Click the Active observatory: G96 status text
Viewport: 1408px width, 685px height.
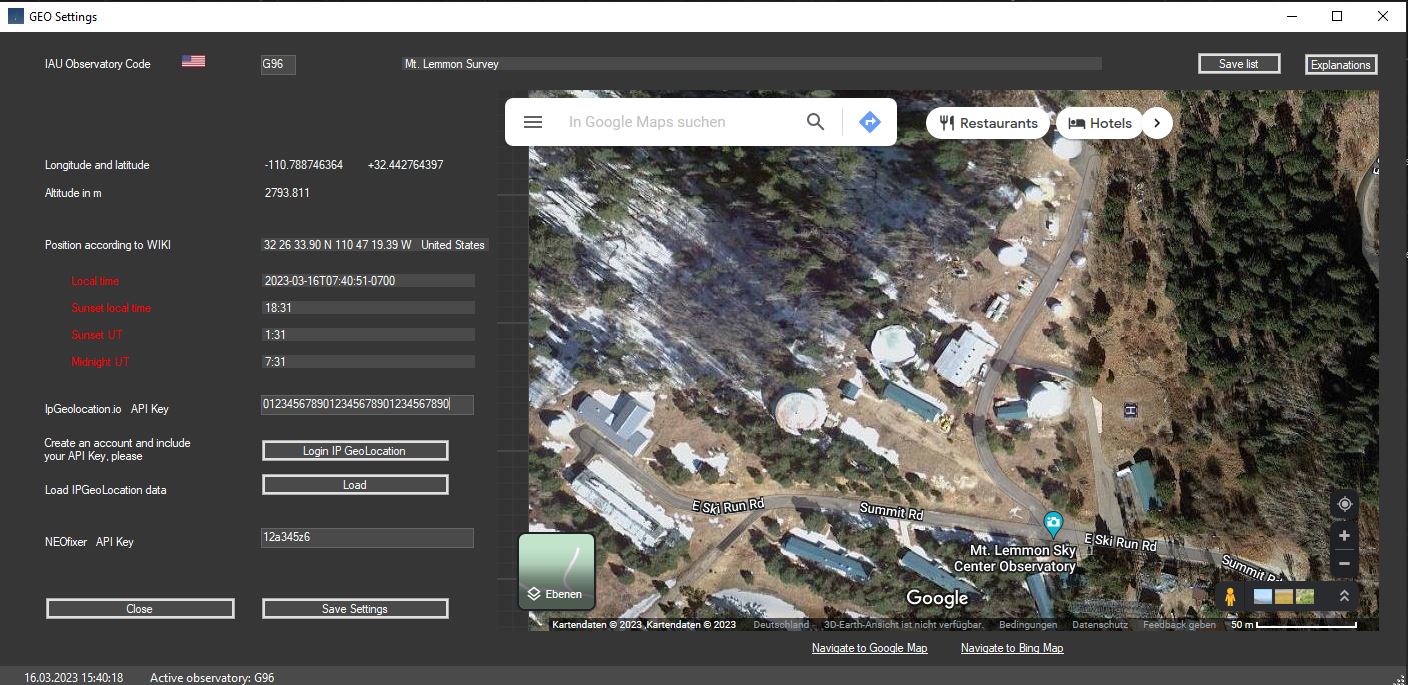point(212,678)
